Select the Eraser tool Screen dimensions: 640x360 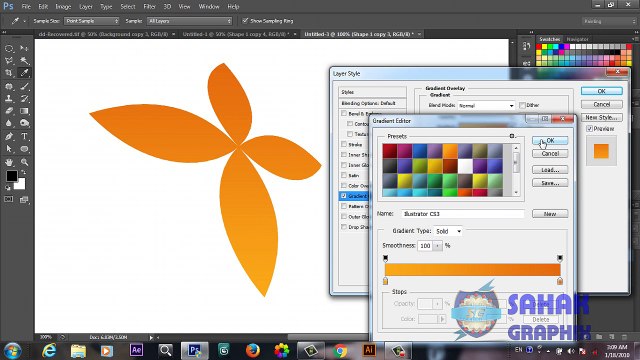pyautogui.click(x=9, y=111)
